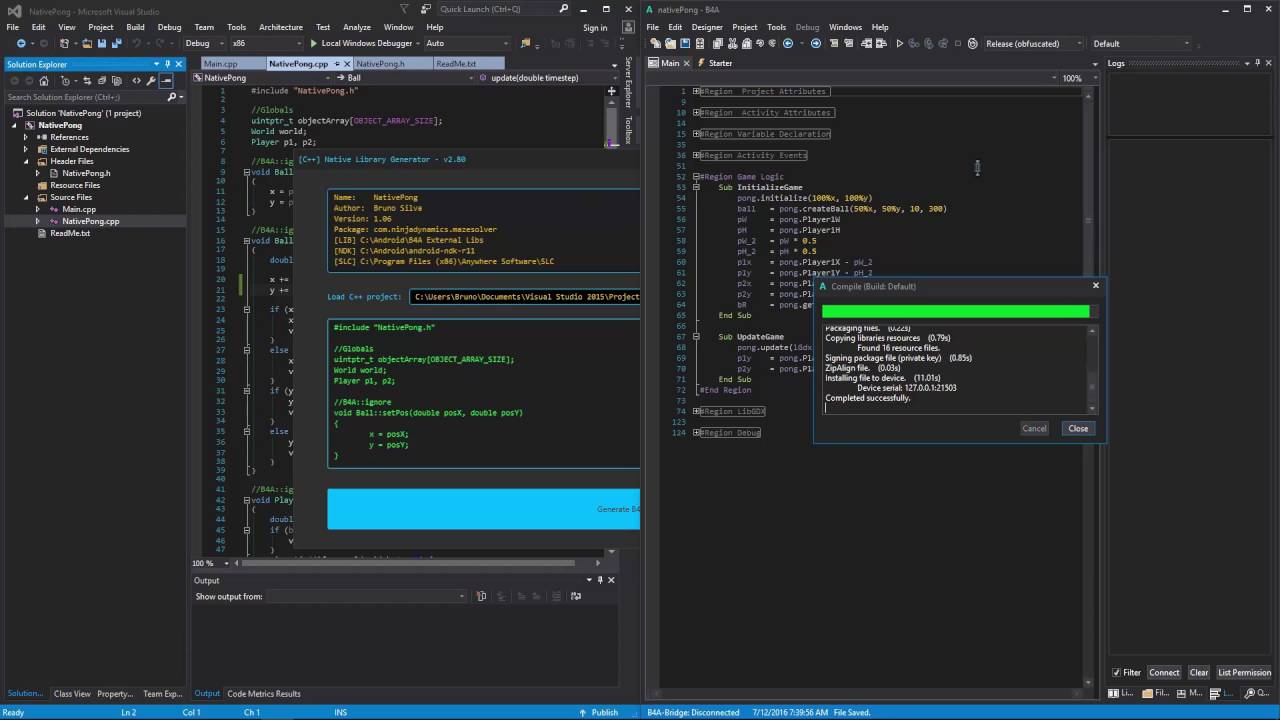Screen dimensions: 1280x720
Task: Expand Header Files folder in Solution Explorer
Action: [26, 161]
